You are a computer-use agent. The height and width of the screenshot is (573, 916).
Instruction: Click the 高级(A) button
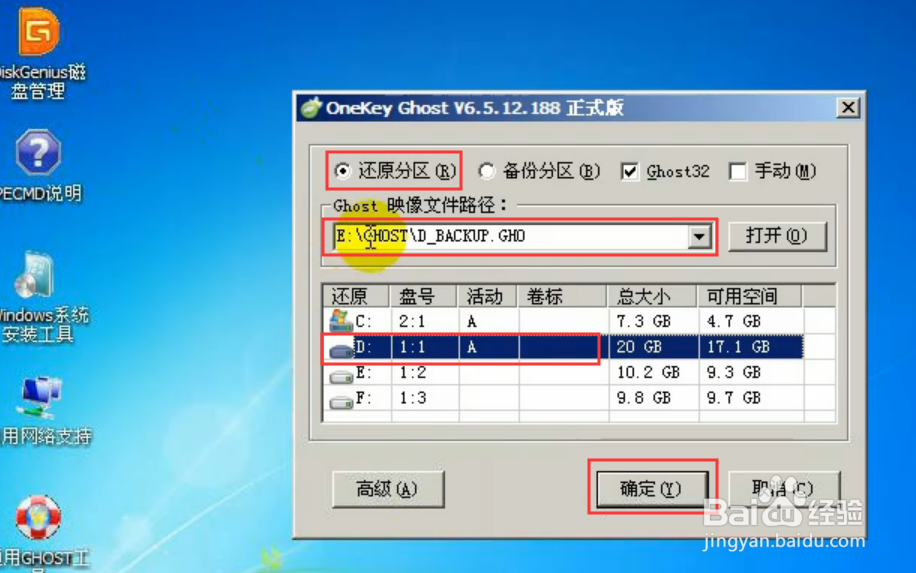click(388, 489)
